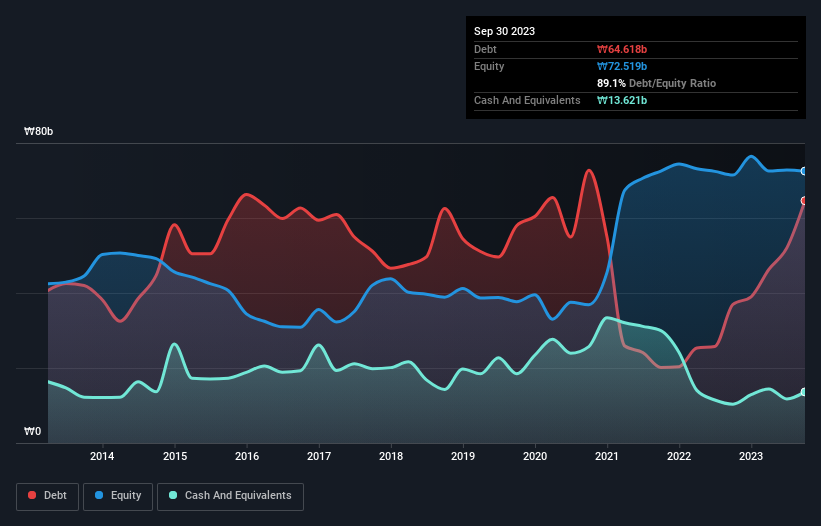Click the 2020 x-axis label
Image resolution: width=821 pixels, height=526 pixels.
pos(535,456)
